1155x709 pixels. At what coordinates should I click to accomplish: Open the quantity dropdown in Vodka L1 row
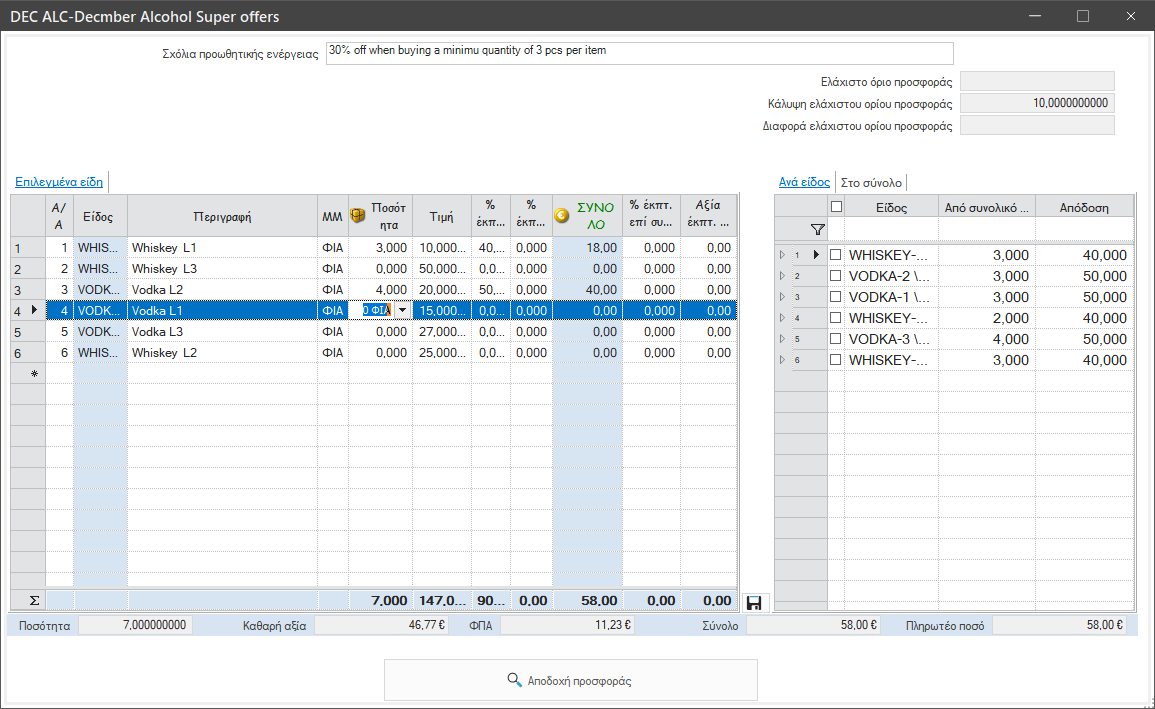(x=402, y=310)
